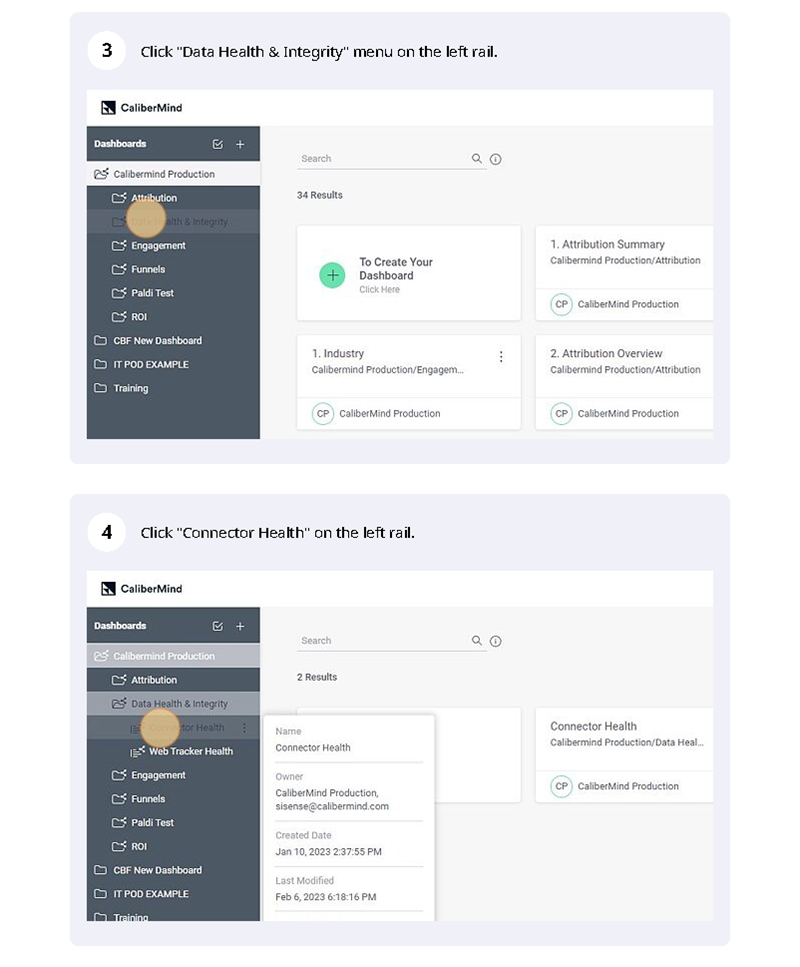Click the search info icon in step 4 screenshot
The height and width of the screenshot is (967, 800).
coord(495,641)
